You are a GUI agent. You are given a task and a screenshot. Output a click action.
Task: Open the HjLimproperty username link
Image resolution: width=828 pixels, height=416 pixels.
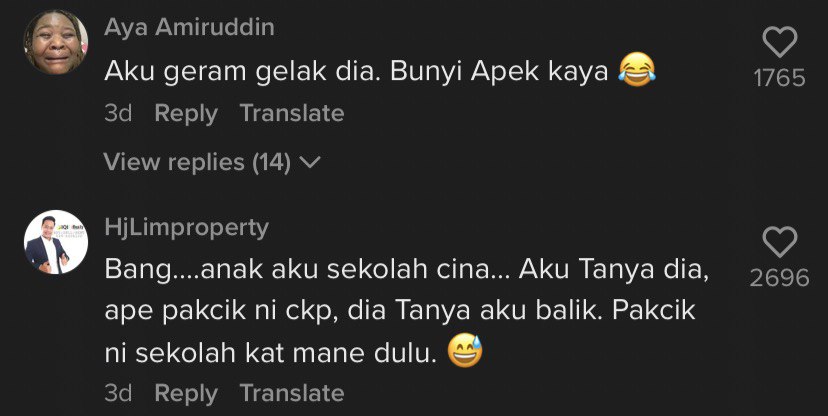click(x=186, y=228)
